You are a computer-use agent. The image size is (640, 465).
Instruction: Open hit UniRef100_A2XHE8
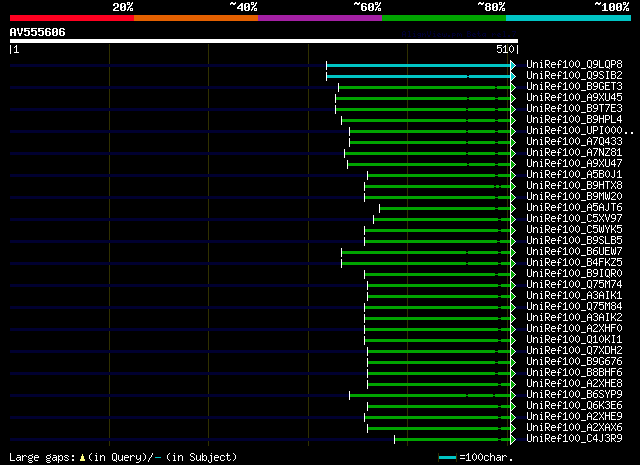(x=574, y=384)
